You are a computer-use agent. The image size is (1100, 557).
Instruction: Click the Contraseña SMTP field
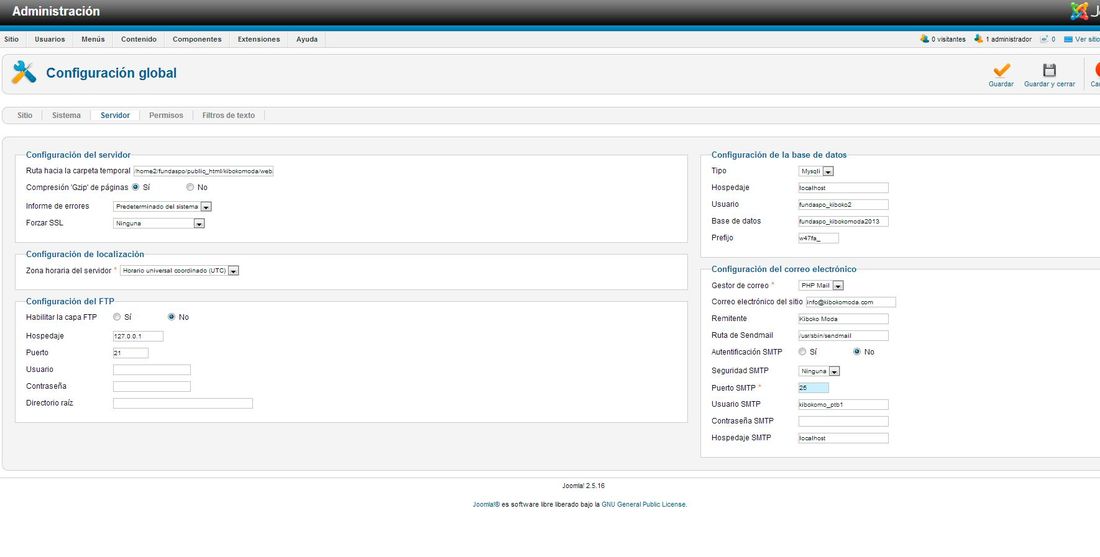click(x=843, y=422)
